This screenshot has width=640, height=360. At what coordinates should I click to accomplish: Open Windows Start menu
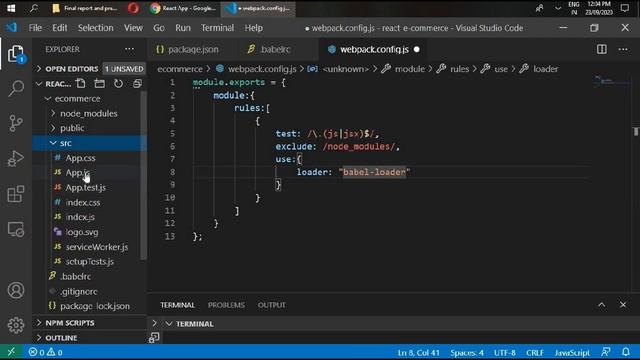click(x=11, y=8)
